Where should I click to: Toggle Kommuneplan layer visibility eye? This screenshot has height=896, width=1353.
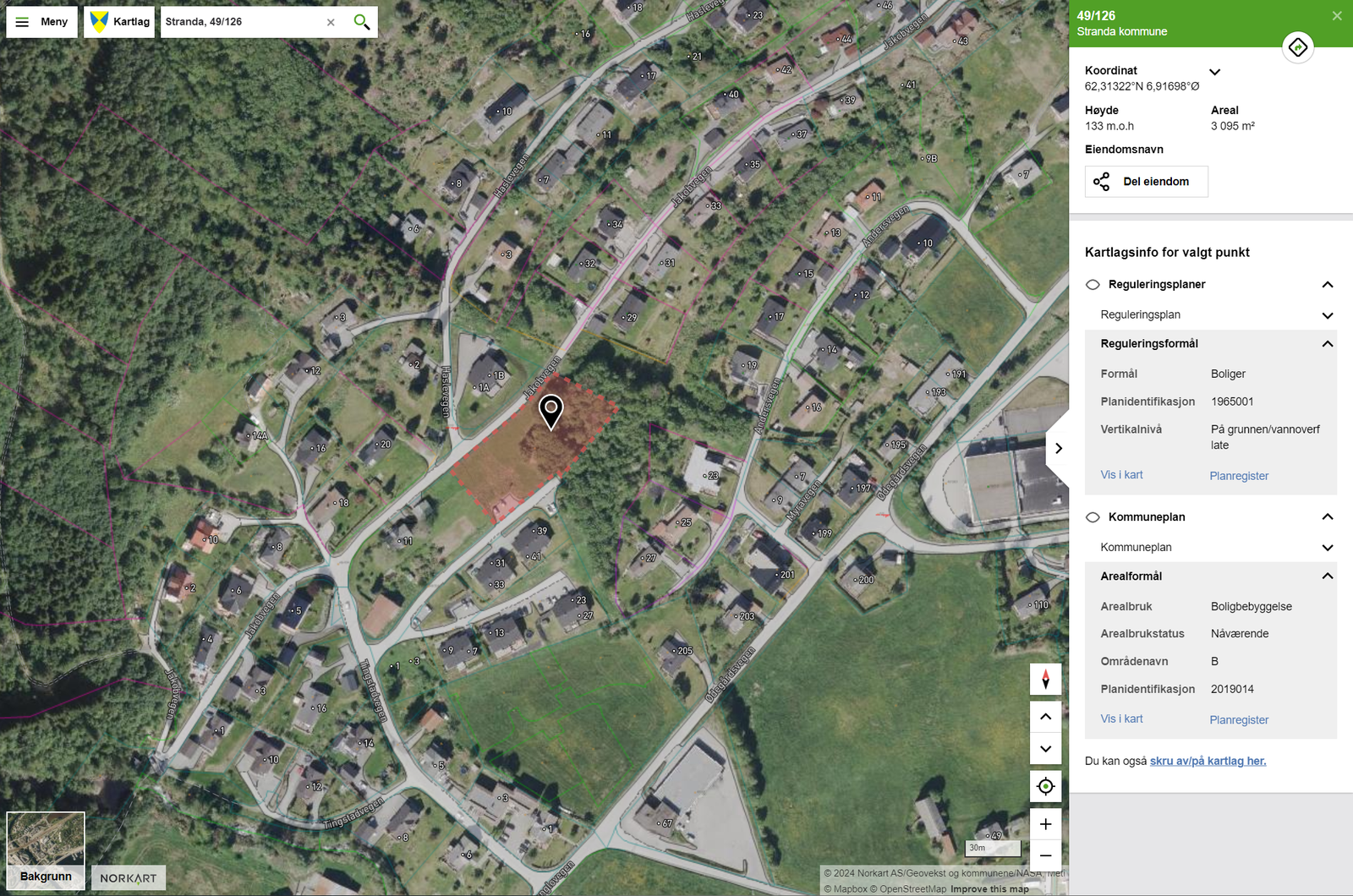coord(1093,517)
